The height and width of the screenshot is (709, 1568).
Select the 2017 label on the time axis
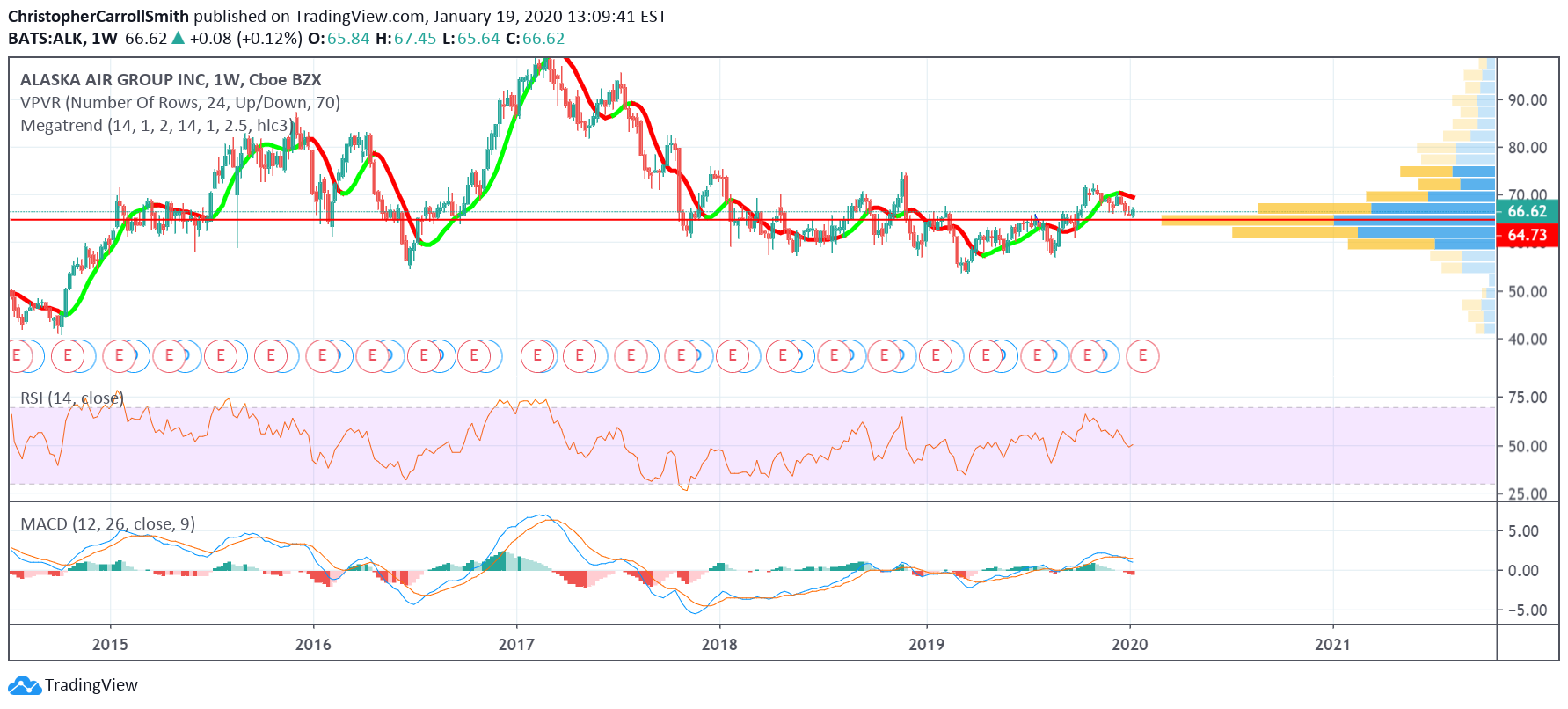pos(516,645)
